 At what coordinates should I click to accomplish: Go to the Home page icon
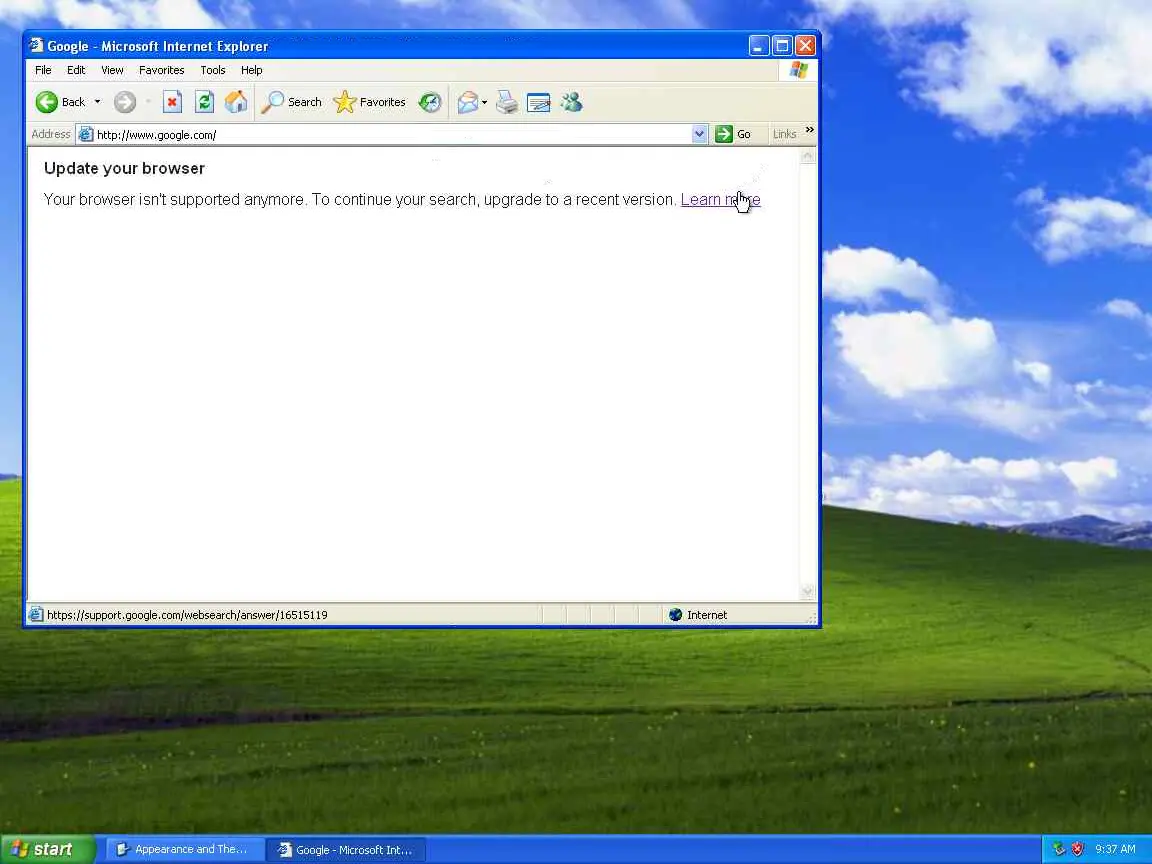(x=236, y=102)
